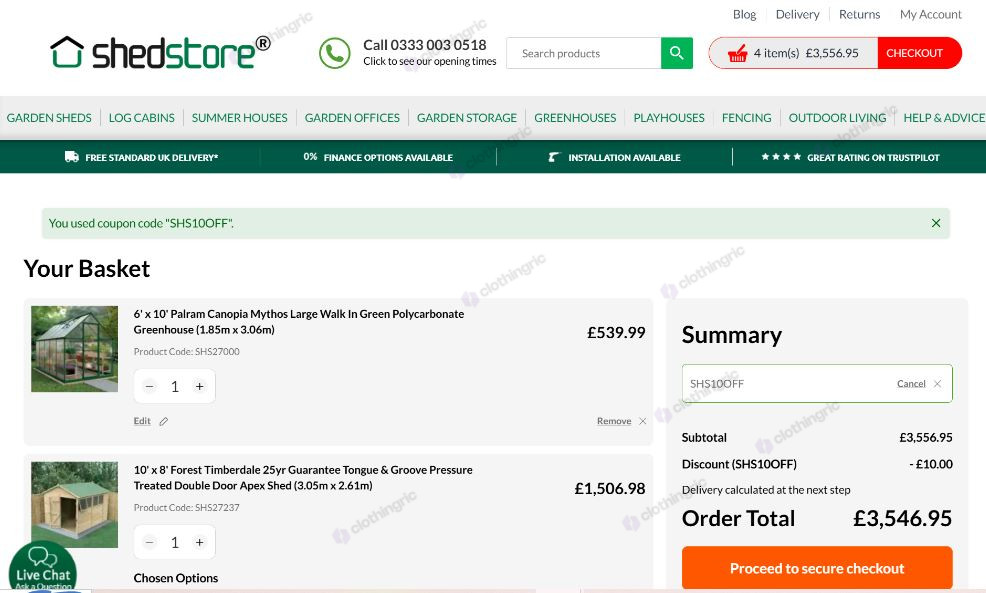Click the Discount -£10.00 value
Screen dimensions: 986x593
pyautogui.click(x=931, y=464)
